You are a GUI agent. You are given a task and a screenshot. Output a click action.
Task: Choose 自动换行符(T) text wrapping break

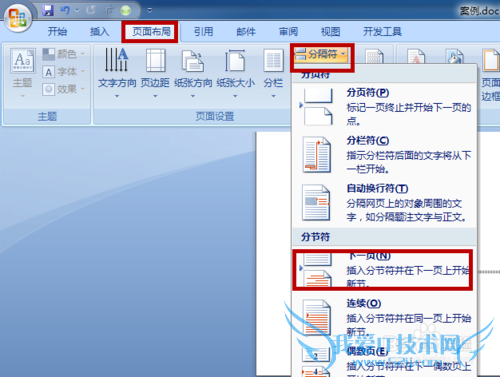(x=384, y=203)
